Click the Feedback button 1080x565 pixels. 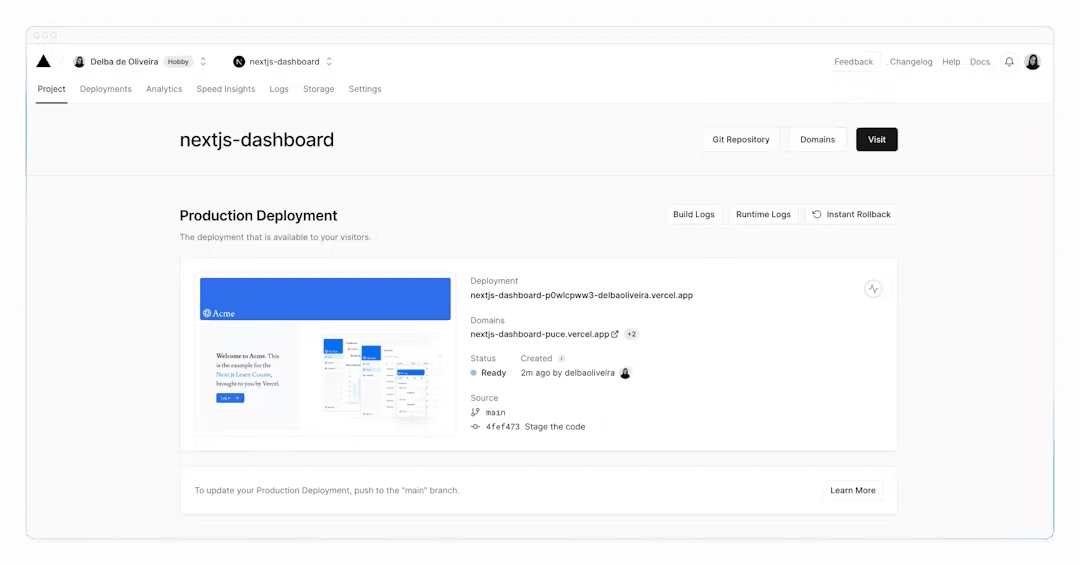(x=853, y=62)
